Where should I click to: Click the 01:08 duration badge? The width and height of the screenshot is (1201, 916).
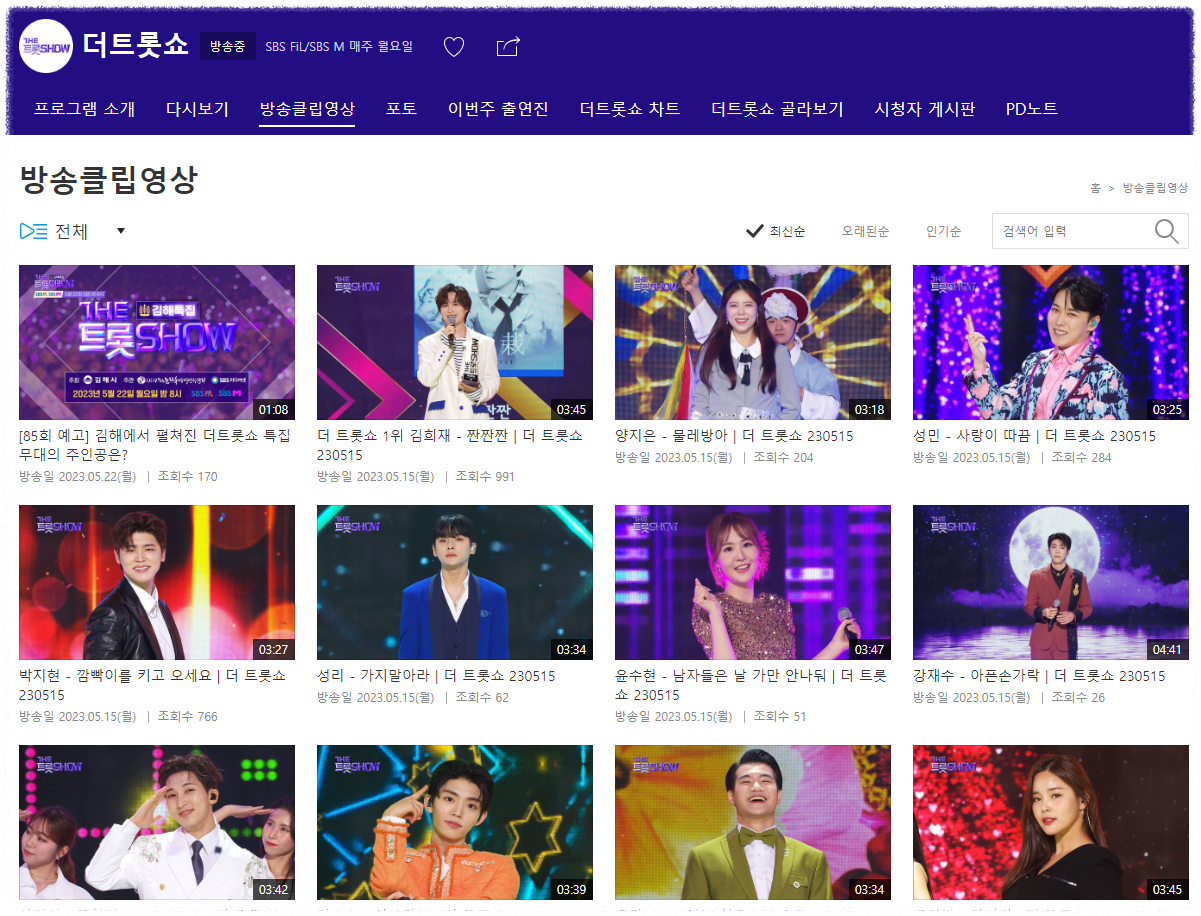[x=273, y=409]
